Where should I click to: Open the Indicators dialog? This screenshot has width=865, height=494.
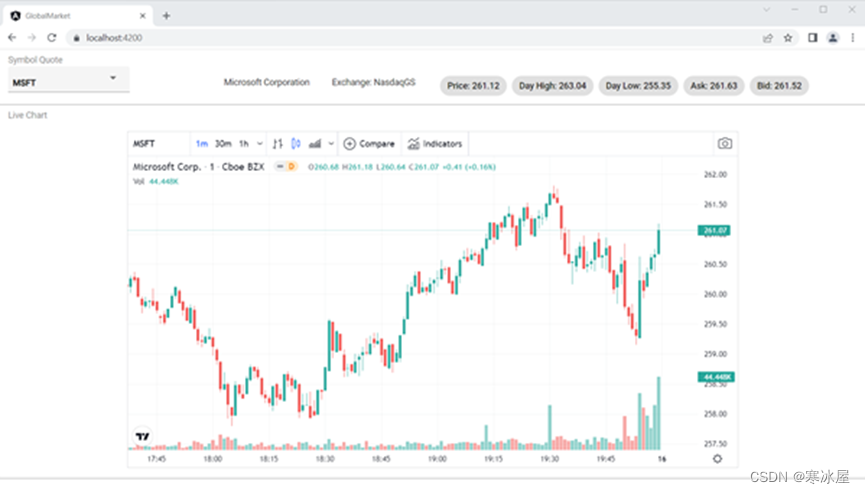pyautogui.click(x=435, y=144)
